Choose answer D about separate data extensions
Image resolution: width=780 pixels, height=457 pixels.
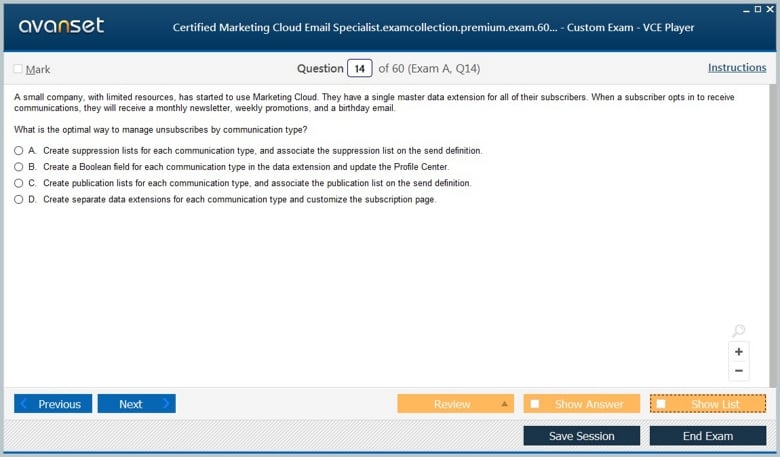(x=18, y=199)
